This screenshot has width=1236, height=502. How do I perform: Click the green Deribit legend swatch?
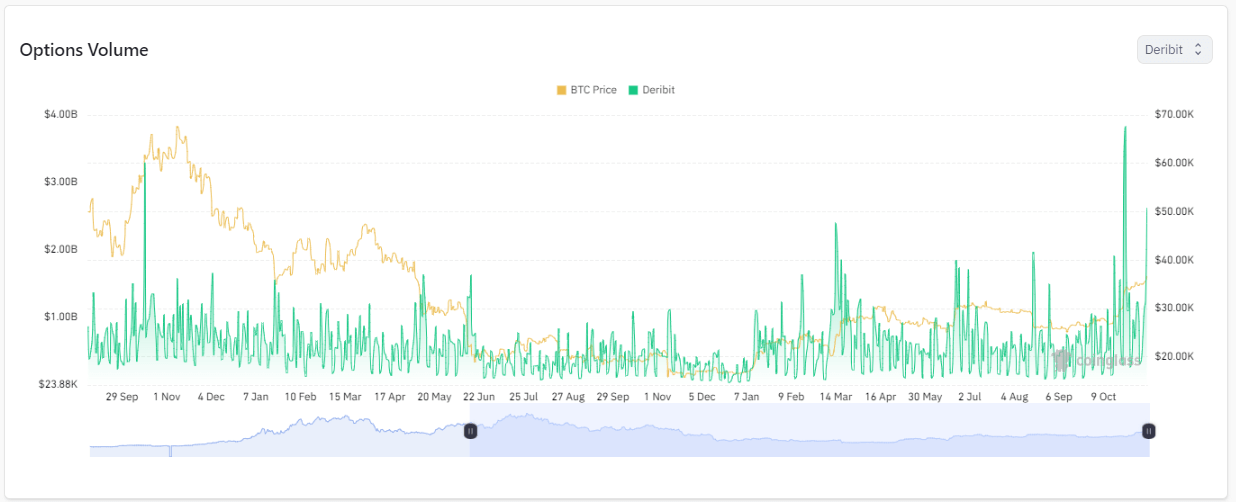(x=633, y=90)
